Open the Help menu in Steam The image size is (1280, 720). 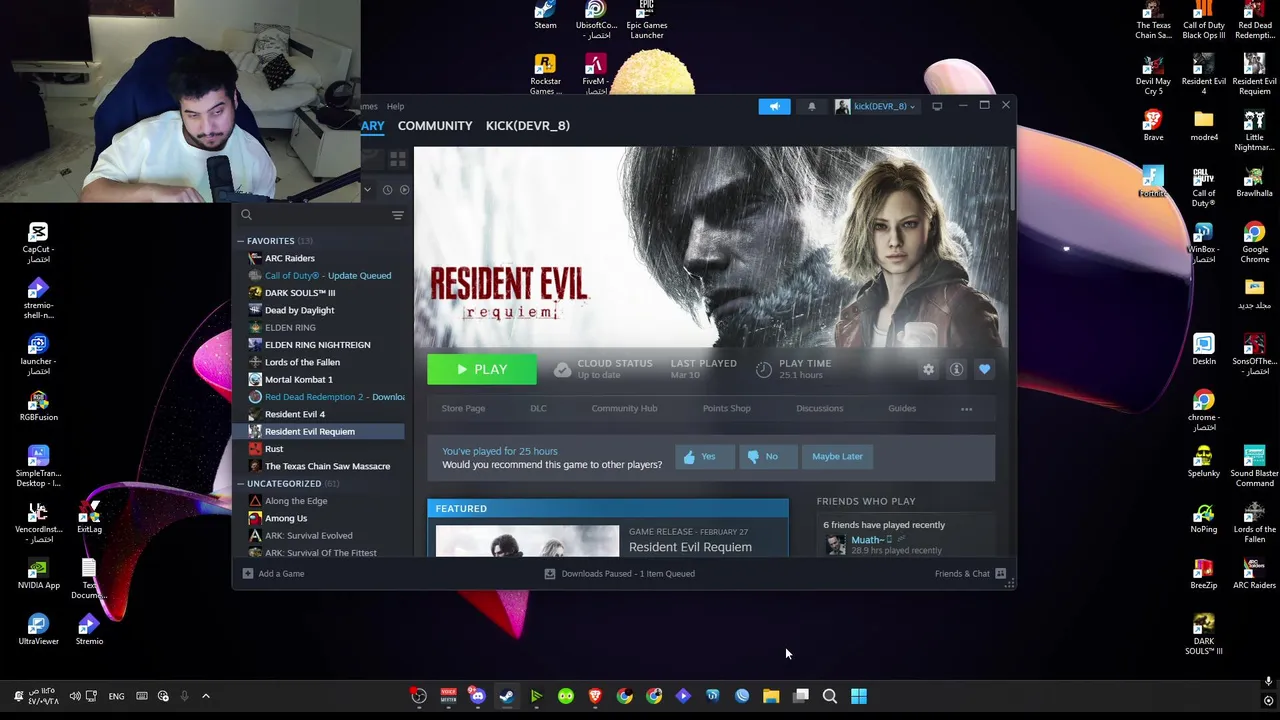tap(396, 106)
